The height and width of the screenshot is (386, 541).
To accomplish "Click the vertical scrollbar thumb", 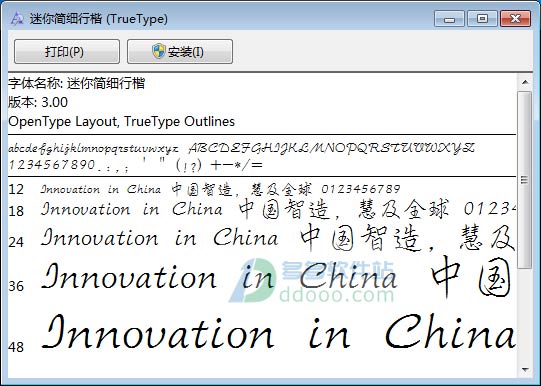I will (x=525, y=180).
